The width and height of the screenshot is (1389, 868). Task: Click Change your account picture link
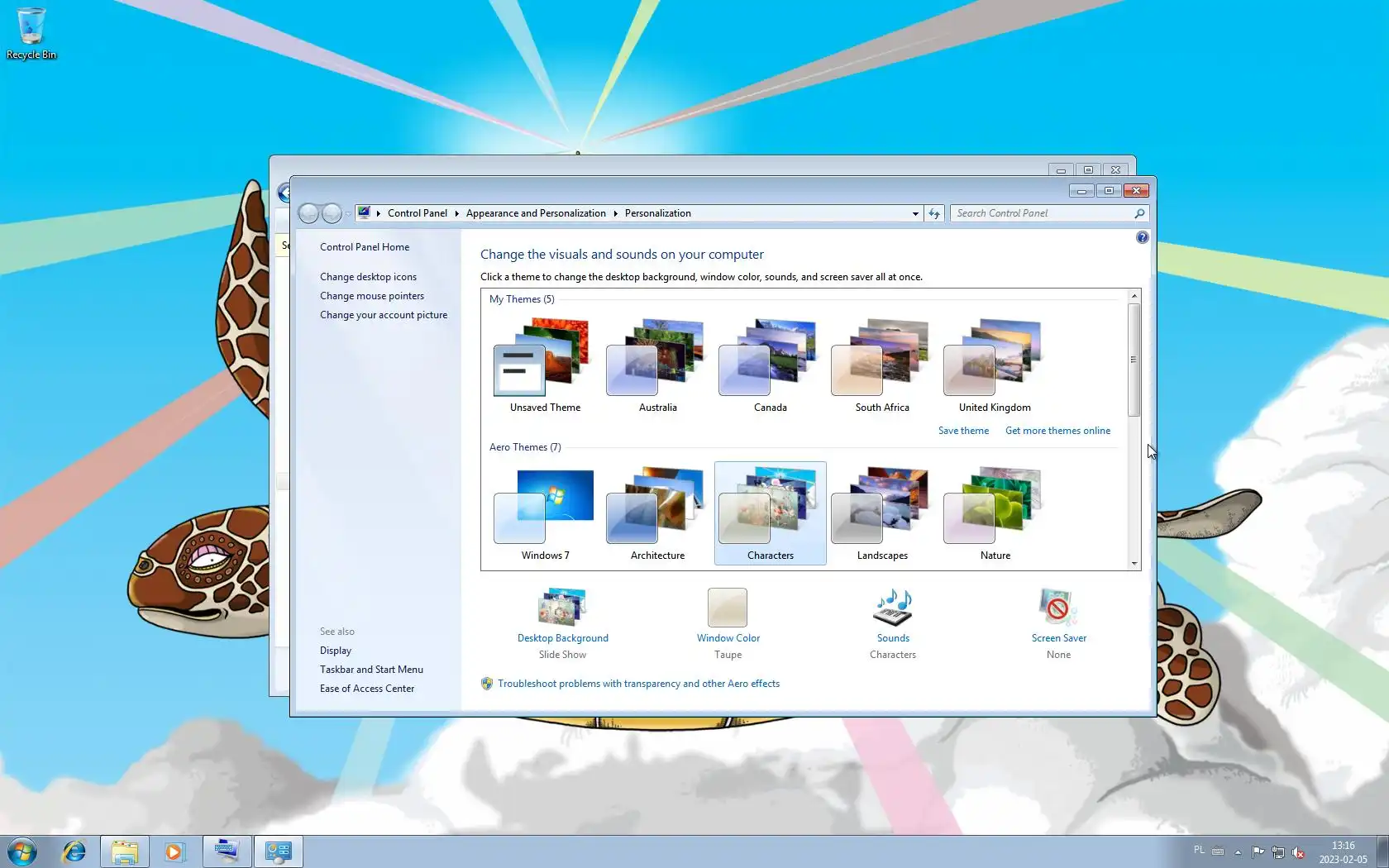pyautogui.click(x=384, y=315)
